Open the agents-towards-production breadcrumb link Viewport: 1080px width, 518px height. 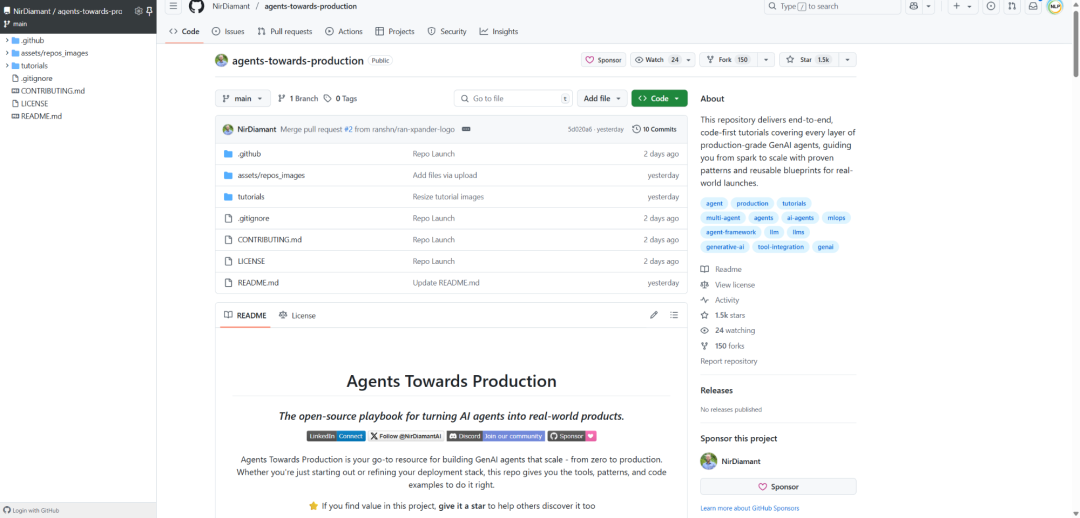tap(311, 6)
